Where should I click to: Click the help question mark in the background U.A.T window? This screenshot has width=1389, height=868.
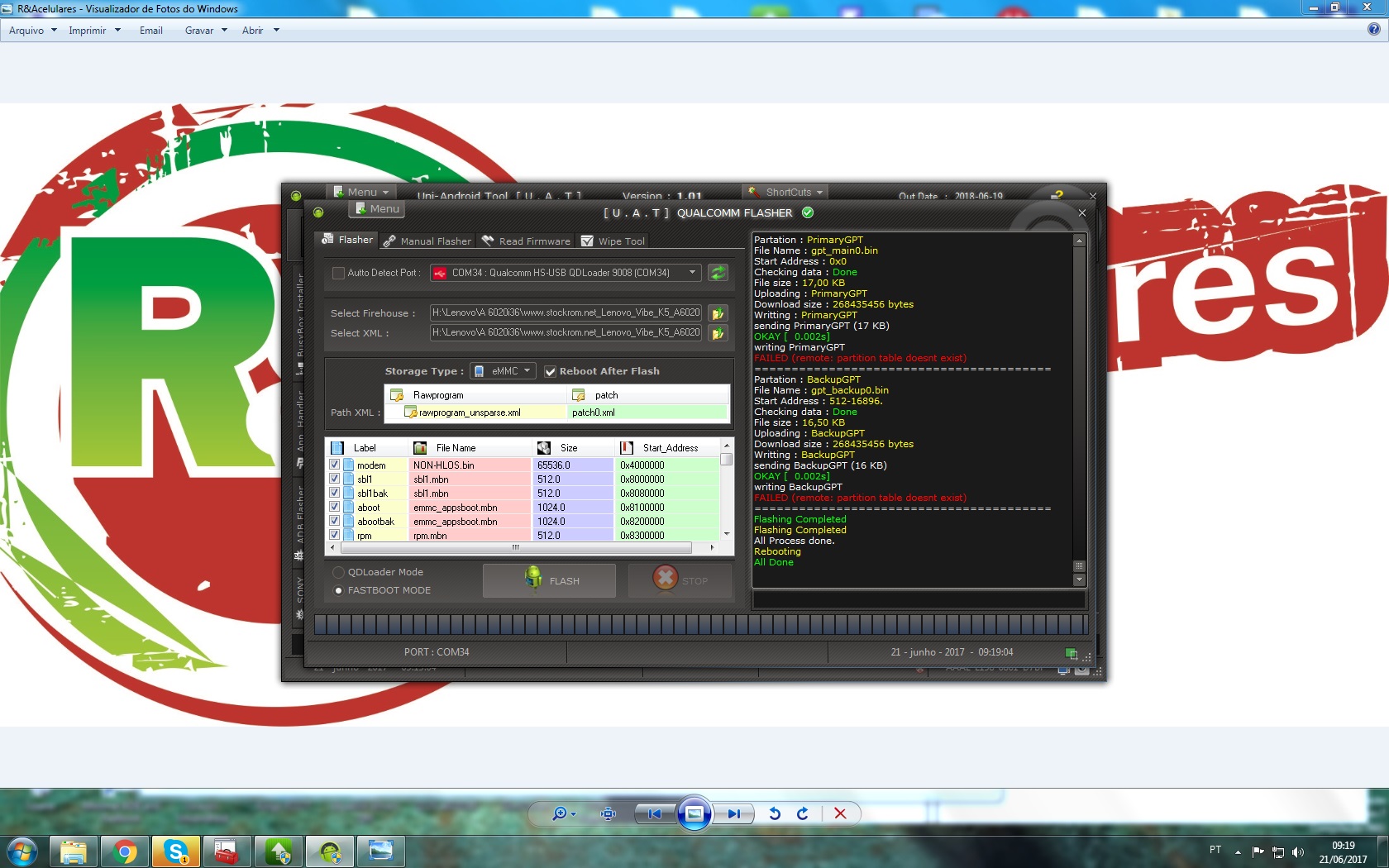pos(1057,195)
